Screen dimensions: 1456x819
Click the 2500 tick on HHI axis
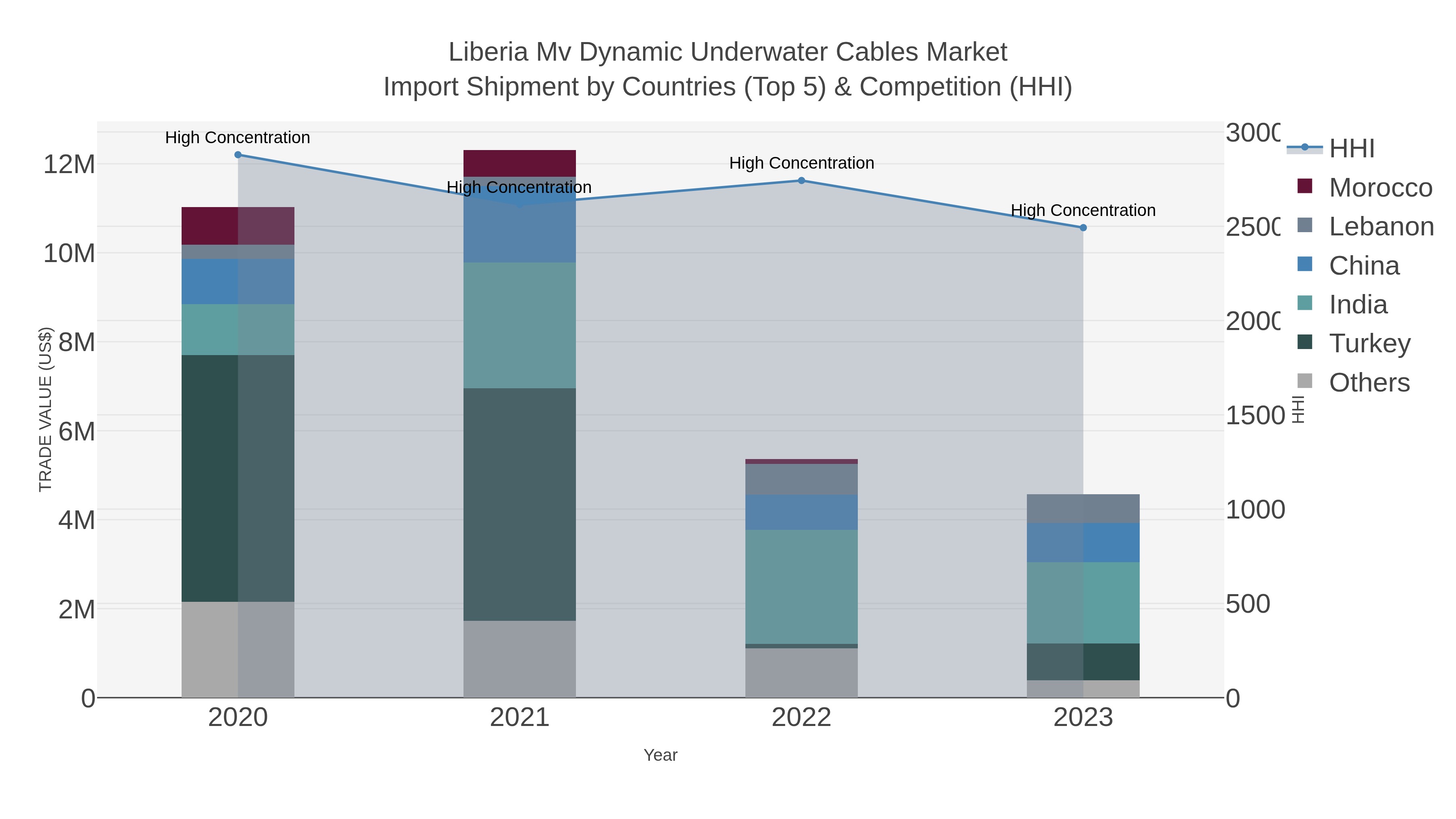coord(1253,226)
